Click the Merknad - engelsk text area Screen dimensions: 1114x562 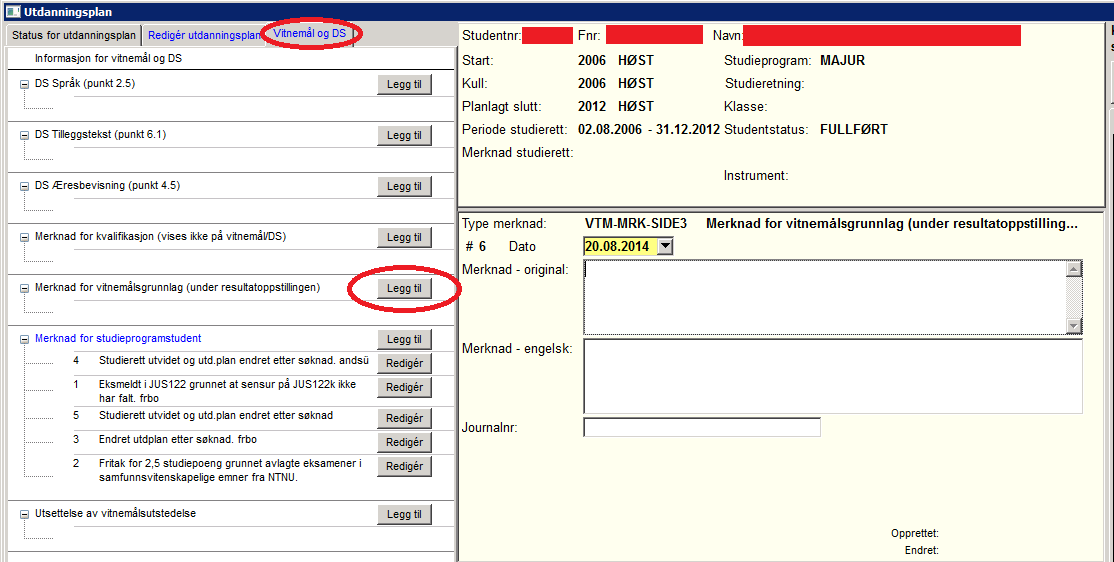pyautogui.click(x=832, y=375)
